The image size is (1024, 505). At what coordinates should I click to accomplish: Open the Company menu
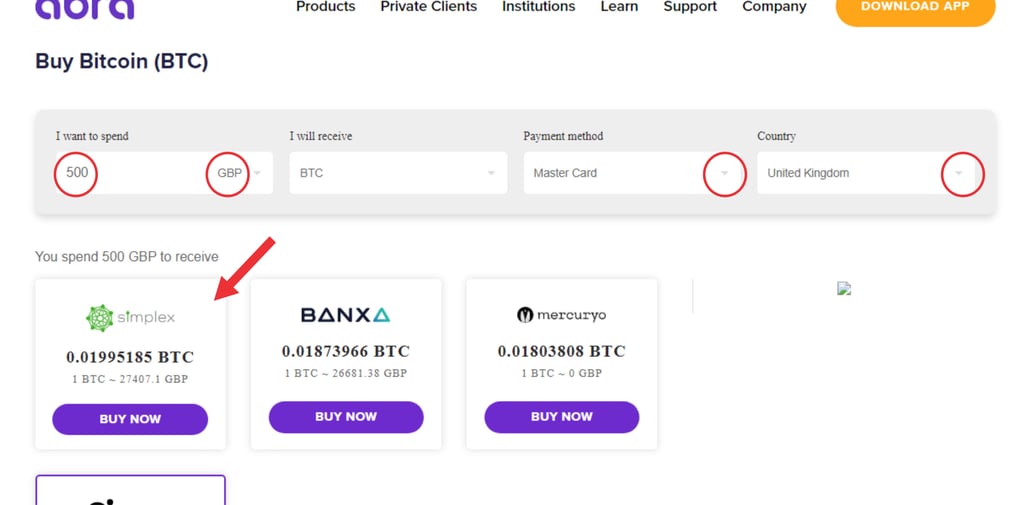coord(774,7)
